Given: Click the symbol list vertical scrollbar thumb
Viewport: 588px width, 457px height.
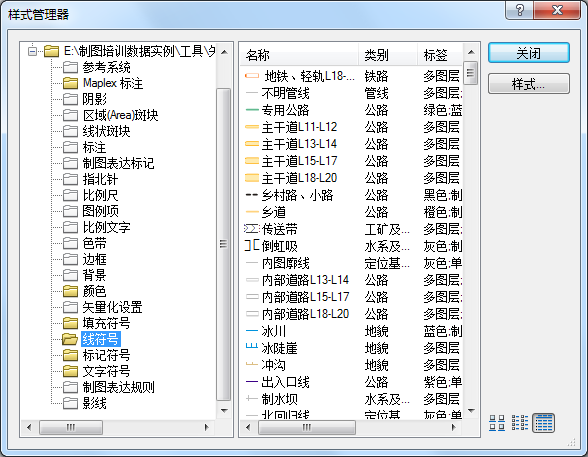Looking at the screenshot, I should point(471,73).
